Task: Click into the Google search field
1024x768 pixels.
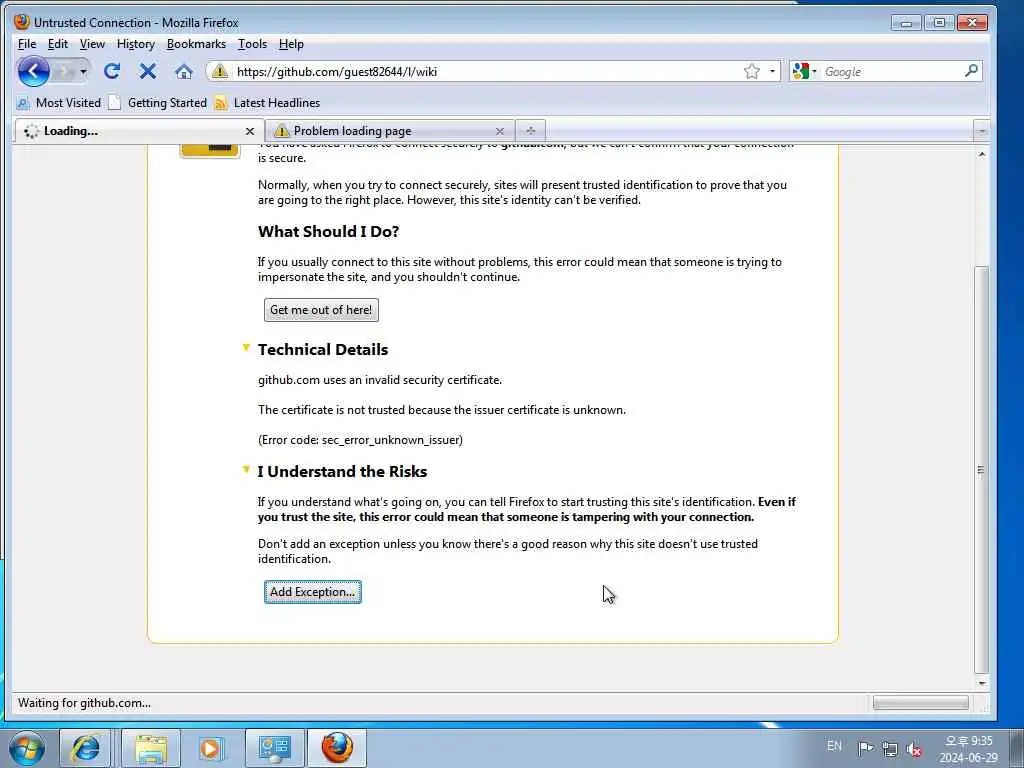Action: click(891, 71)
